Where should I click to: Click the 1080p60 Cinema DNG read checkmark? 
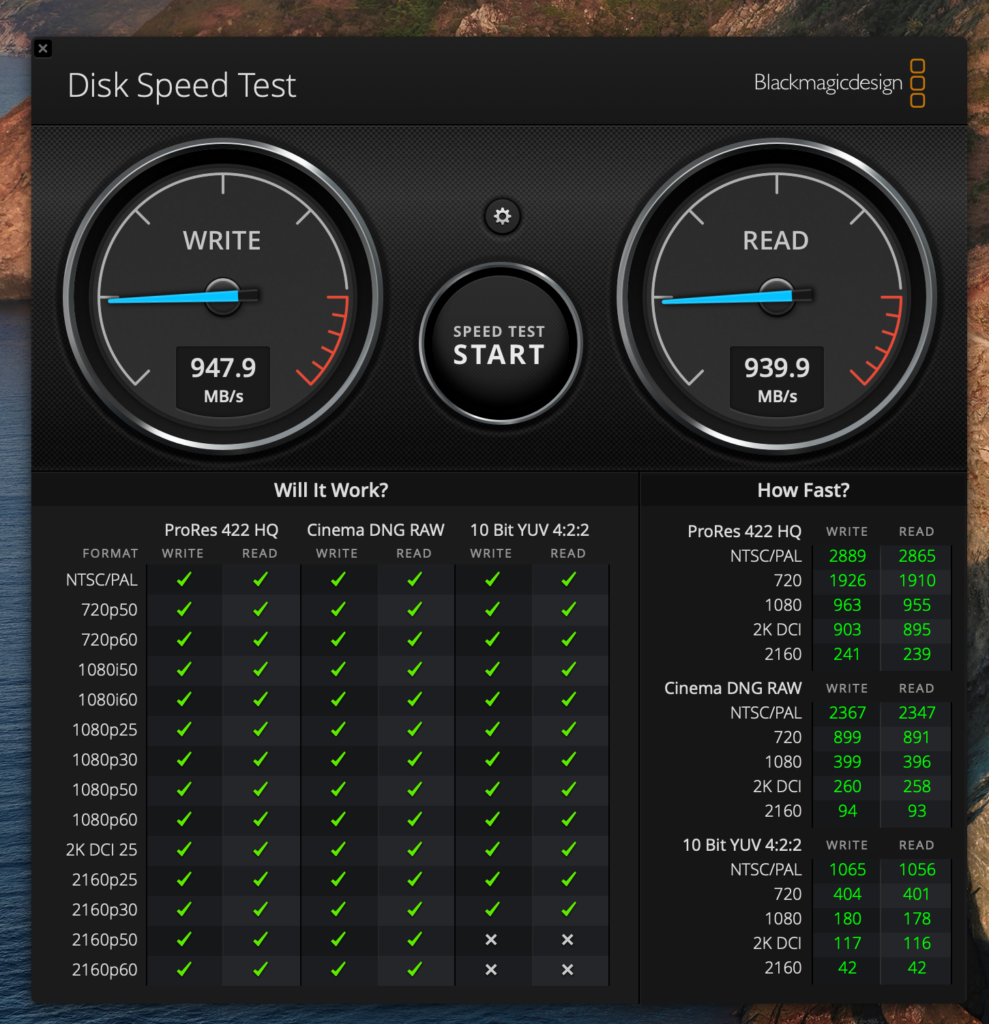[x=414, y=819]
